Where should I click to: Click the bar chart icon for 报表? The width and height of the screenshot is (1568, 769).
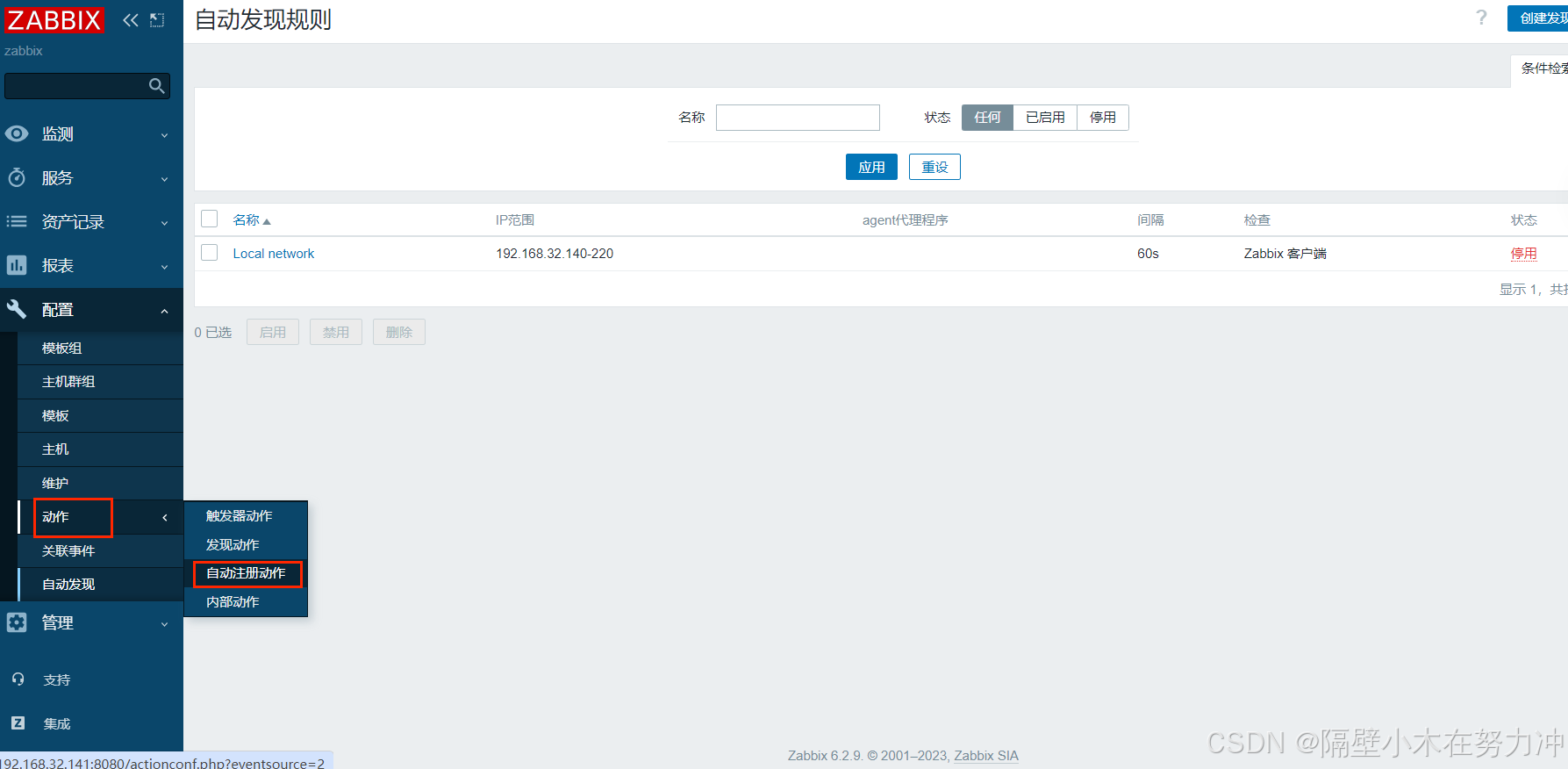[17, 265]
